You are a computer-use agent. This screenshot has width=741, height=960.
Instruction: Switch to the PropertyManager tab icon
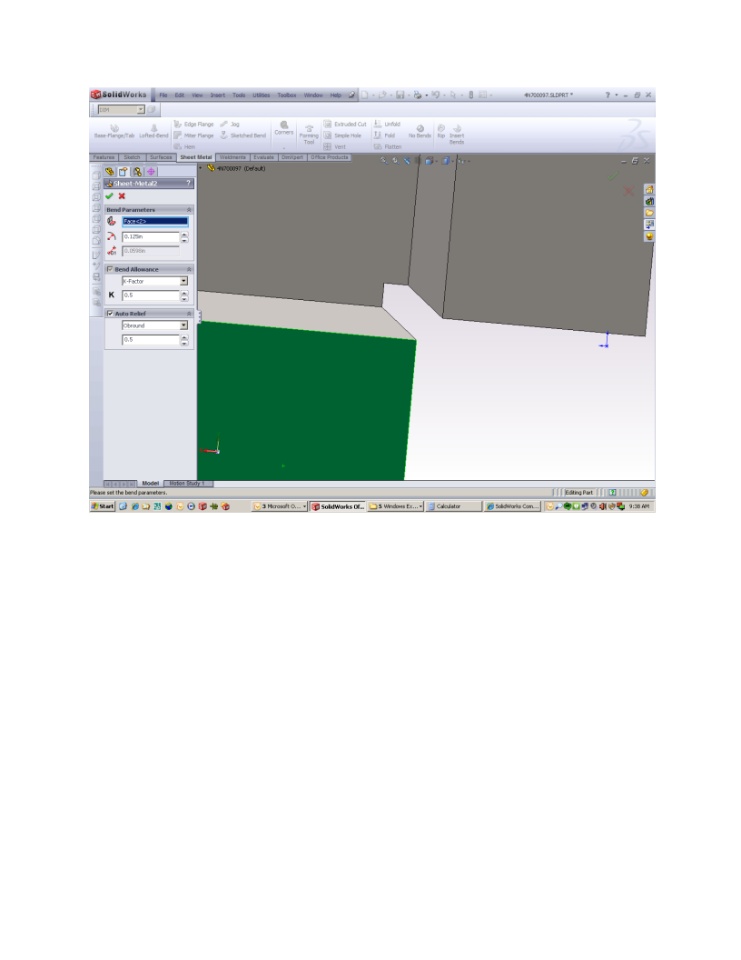tap(123, 172)
